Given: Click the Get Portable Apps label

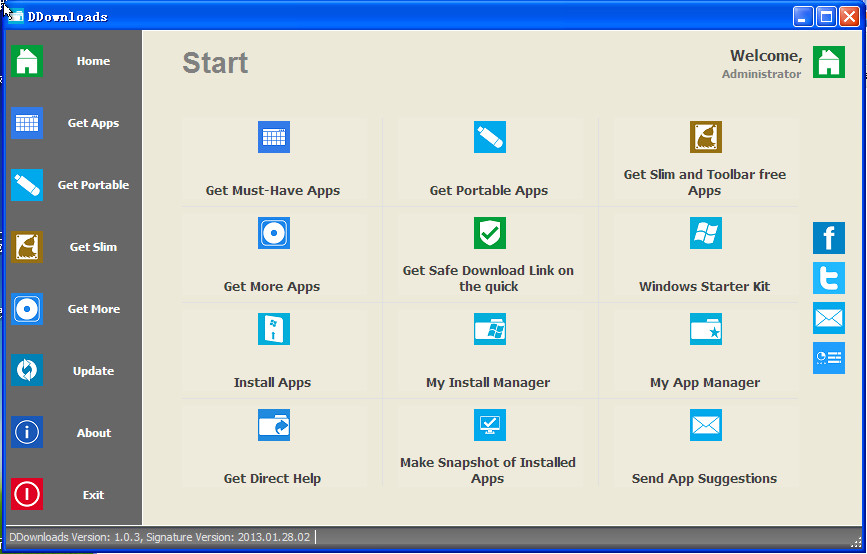Looking at the screenshot, I should click(489, 191).
